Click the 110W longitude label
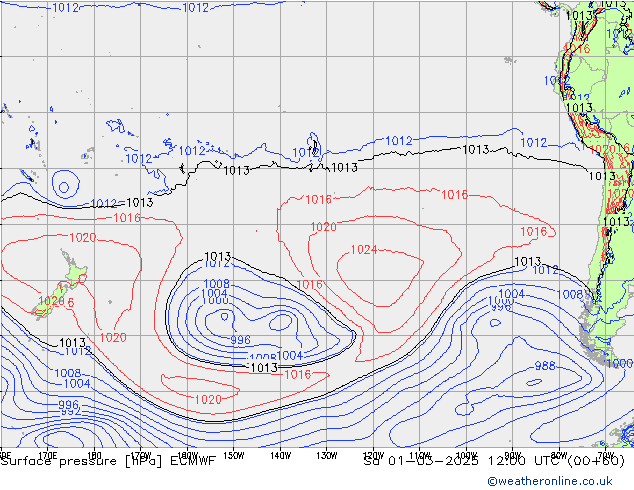The height and width of the screenshot is (490, 634). pyautogui.click(x=420, y=455)
